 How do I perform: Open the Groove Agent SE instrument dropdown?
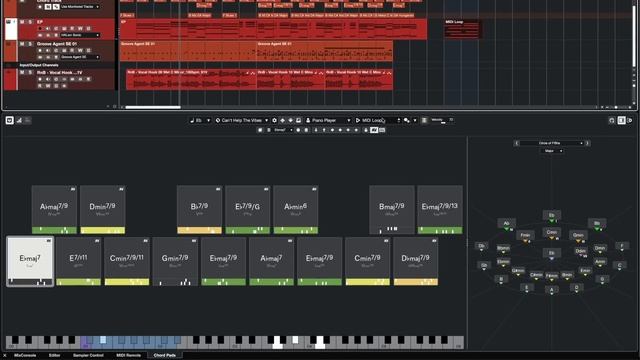pos(80,57)
